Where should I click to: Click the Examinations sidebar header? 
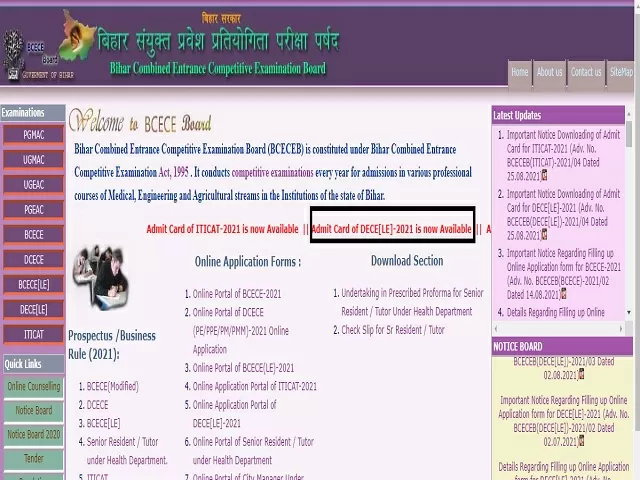coord(33,113)
